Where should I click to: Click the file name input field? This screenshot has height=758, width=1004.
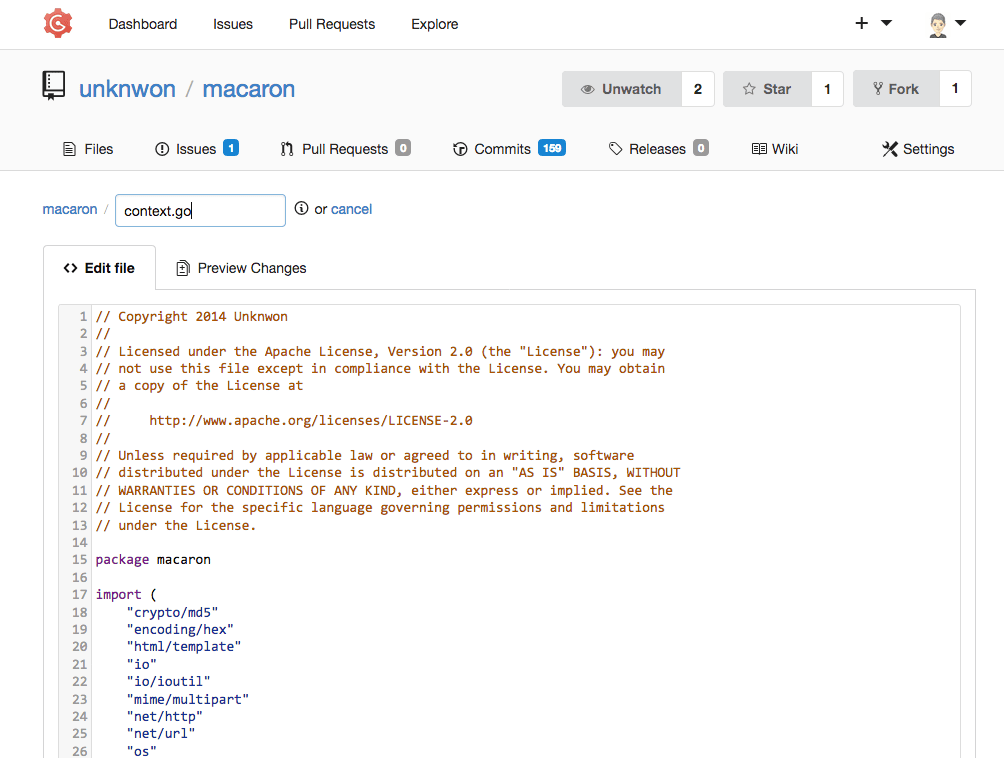pos(200,210)
